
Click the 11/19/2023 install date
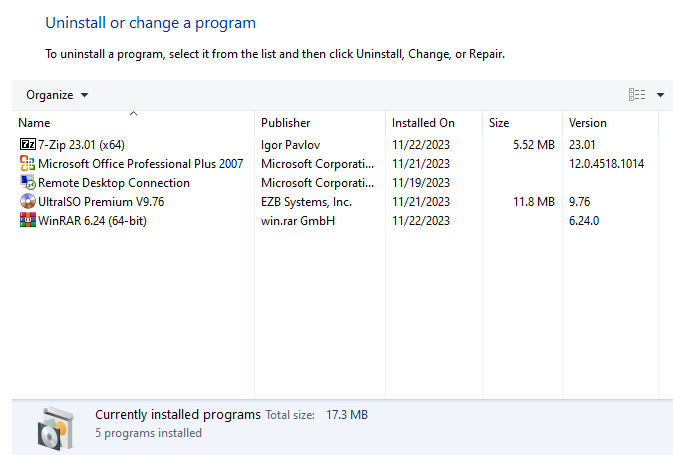point(421,183)
